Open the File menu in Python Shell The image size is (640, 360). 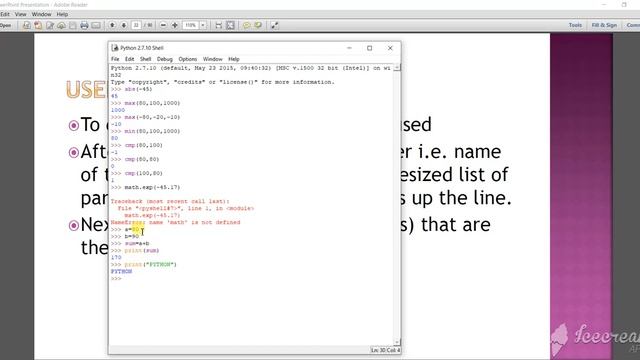coord(115,59)
